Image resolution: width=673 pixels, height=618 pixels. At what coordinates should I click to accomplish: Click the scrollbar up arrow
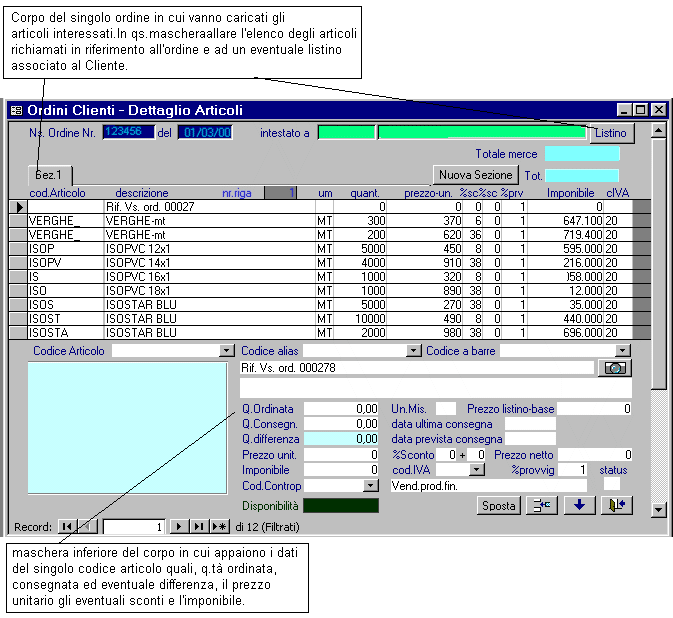click(x=658, y=130)
